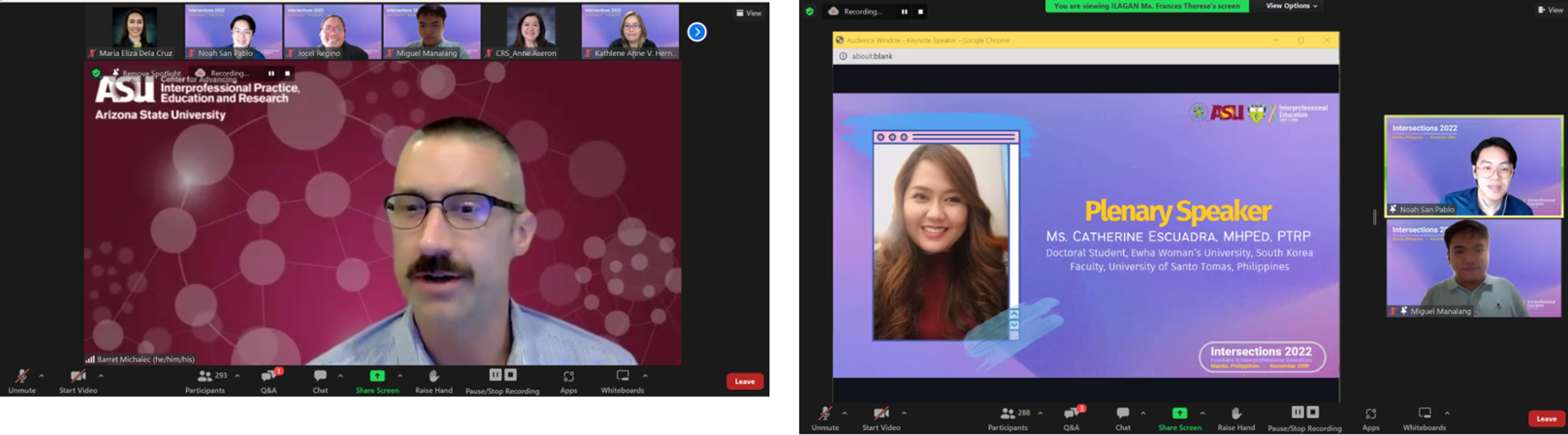
Task: Pause recording in right window bottom toolbar
Action: tap(1298, 412)
